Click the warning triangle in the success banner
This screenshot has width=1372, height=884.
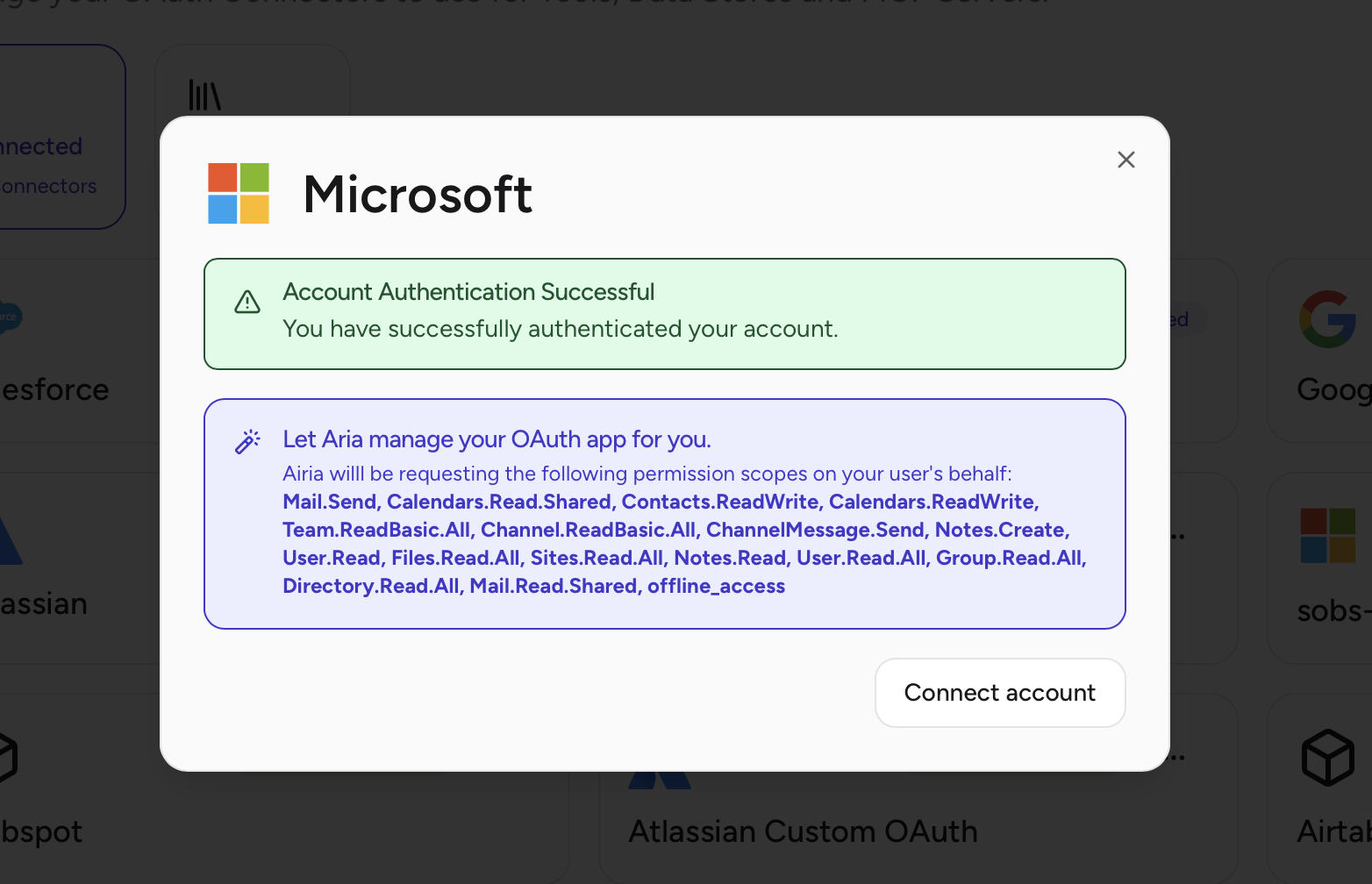click(247, 301)
